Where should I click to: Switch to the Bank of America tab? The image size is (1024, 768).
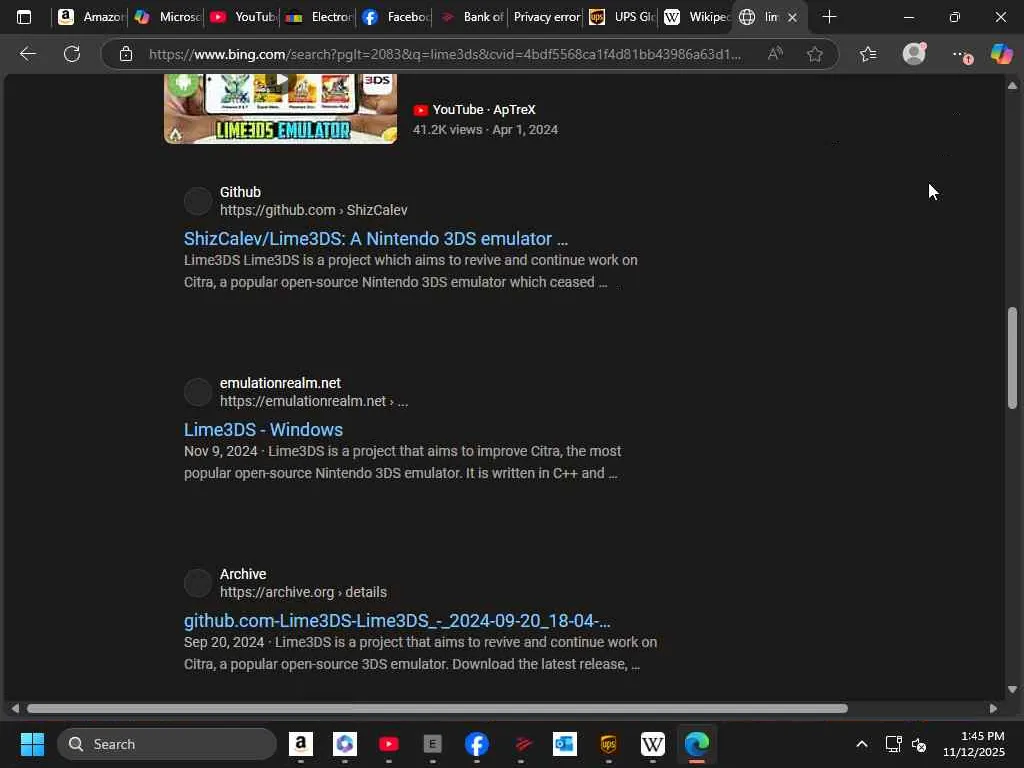tap(471, 17)
